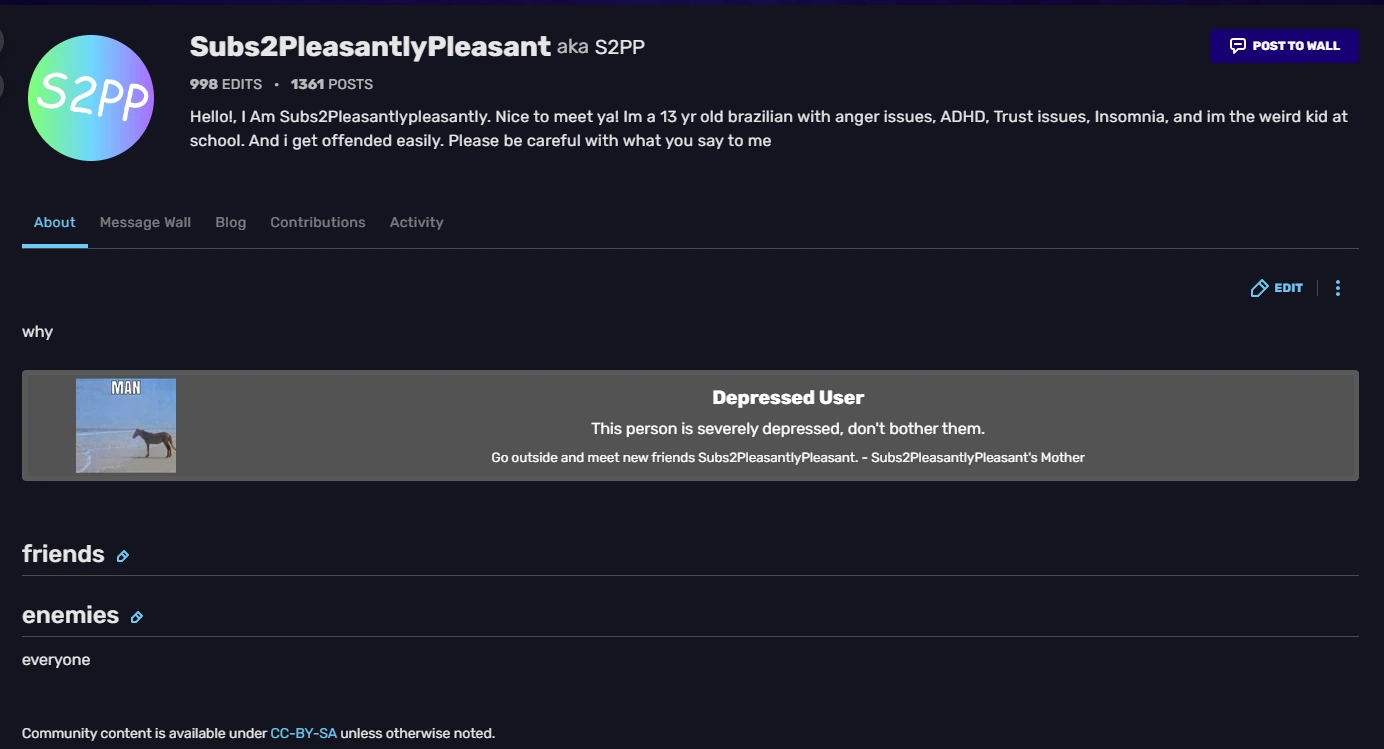The height and width of the screenshot is (749, 1384).
Task: Open the MAN horse image thumbnail
Action: coord(126,425)
